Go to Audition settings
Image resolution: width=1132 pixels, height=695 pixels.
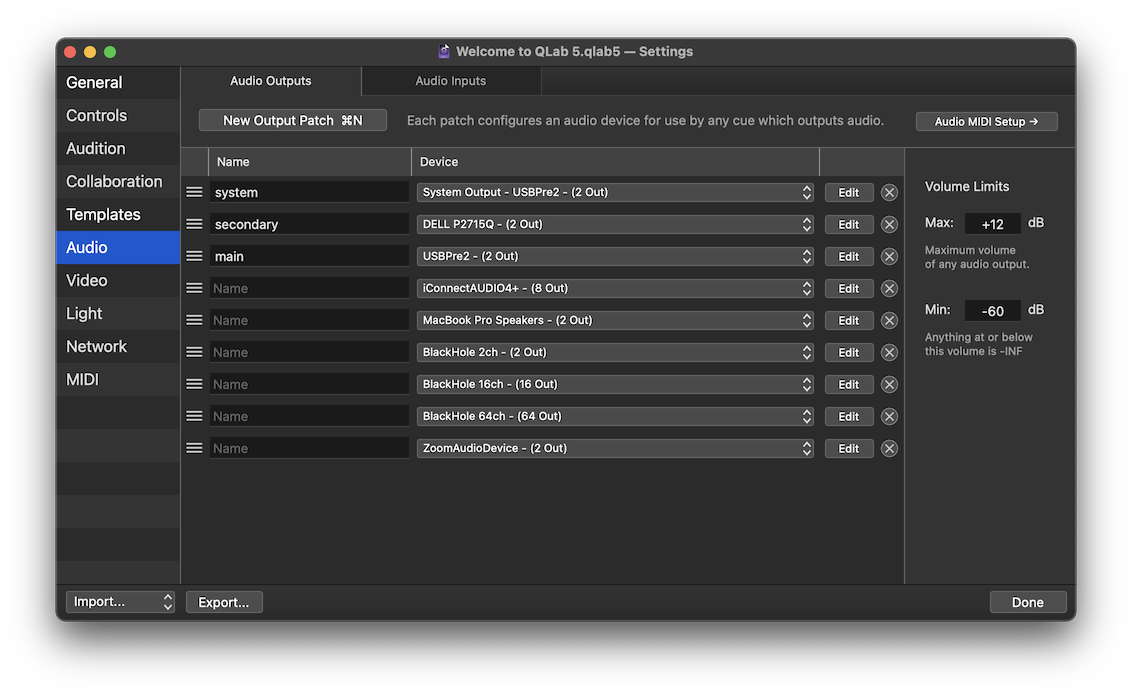pyautogui.click(x=118, y=149)
